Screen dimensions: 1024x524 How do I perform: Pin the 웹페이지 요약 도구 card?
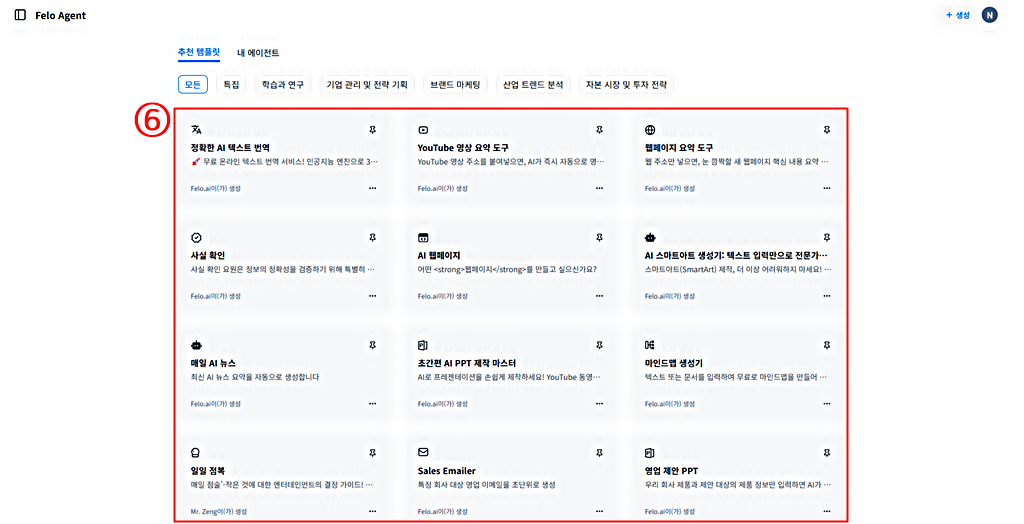[x=827, y=130]
